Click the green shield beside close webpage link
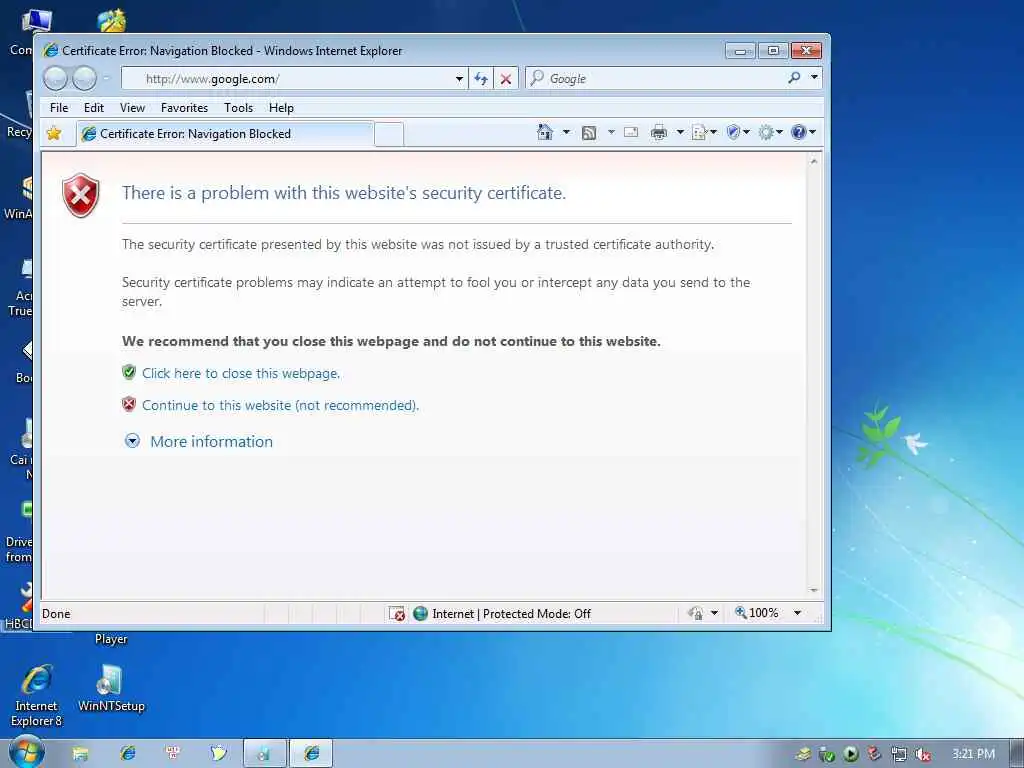1024x768 pixels. (x=129, y=372)
